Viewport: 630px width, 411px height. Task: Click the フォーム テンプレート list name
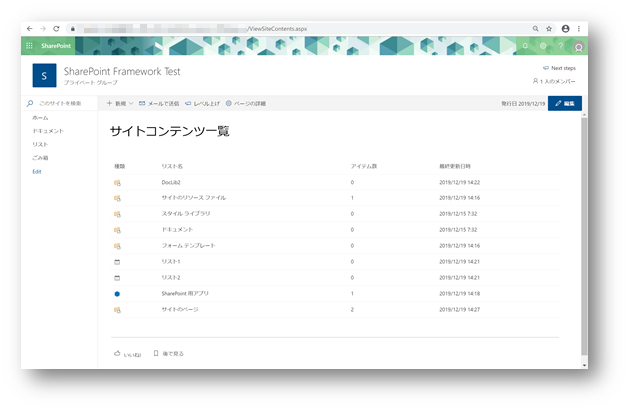click(x=188, y=245)
